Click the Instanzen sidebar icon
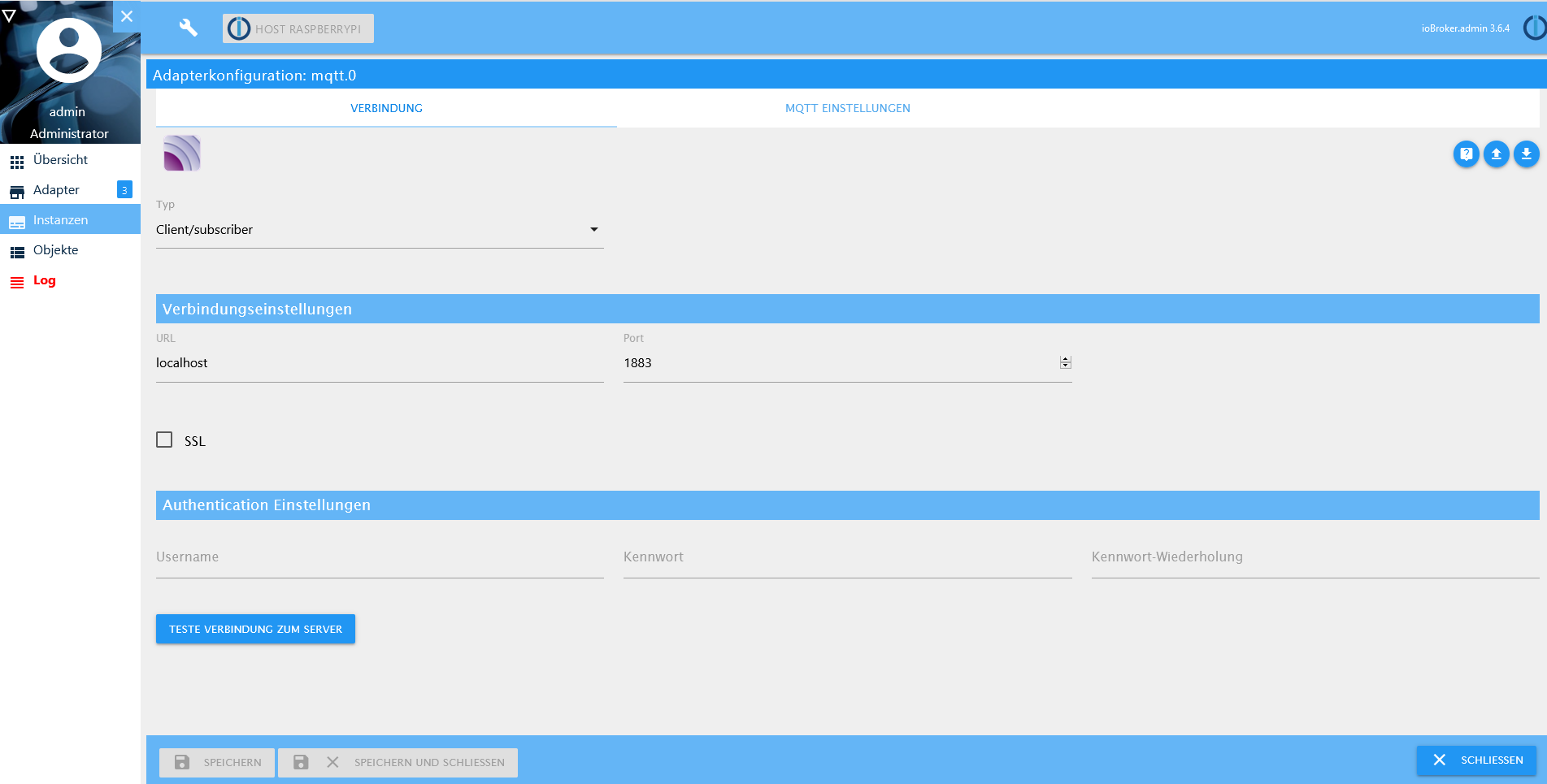The image size is (1547, 784). click(x=17, y=223)
